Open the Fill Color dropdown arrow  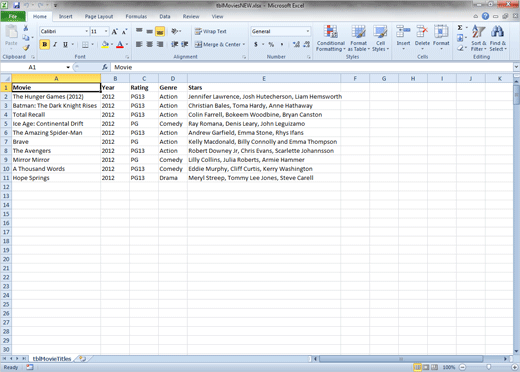[112, 44]
